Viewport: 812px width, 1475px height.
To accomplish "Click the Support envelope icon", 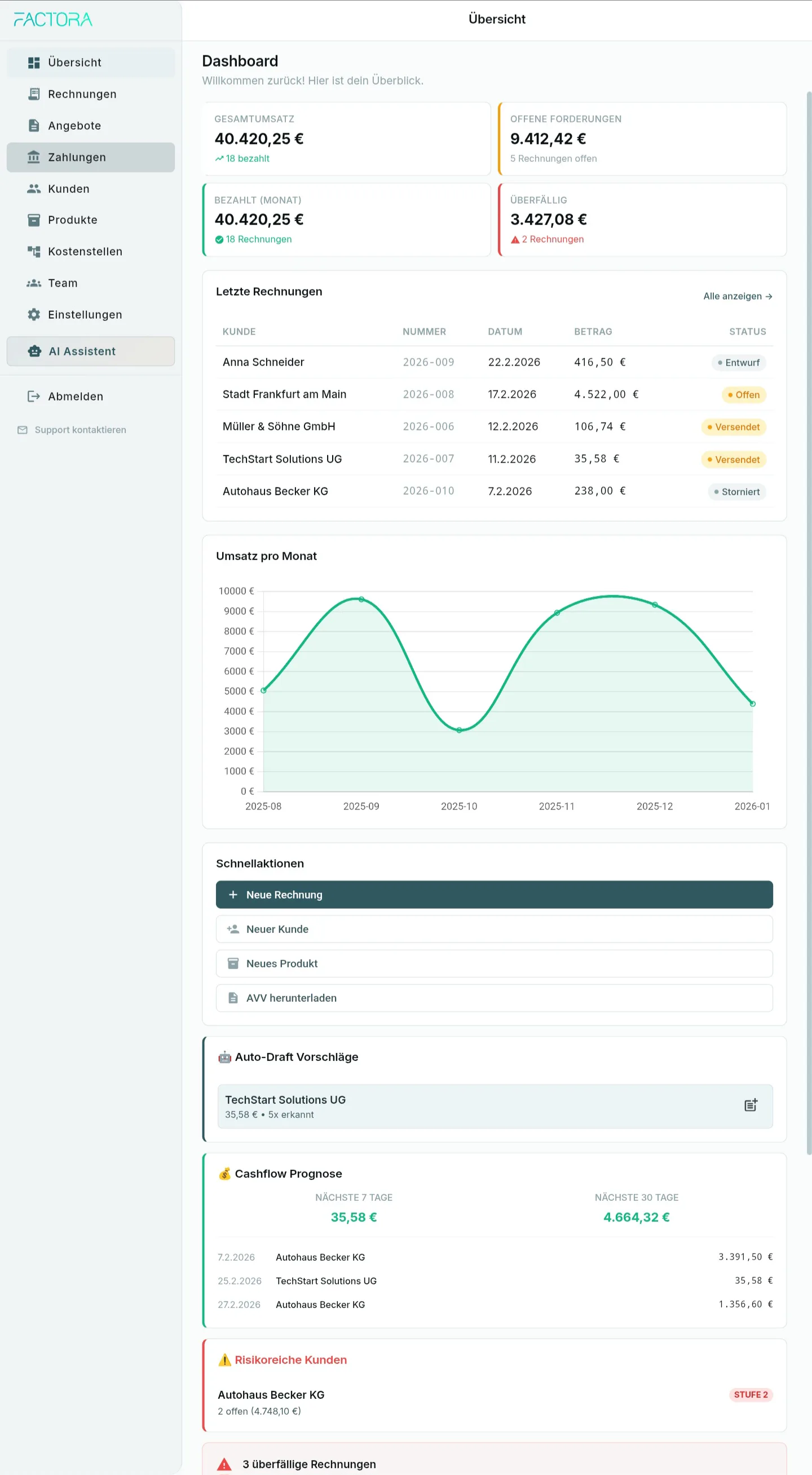I will [x=23, y=430].
